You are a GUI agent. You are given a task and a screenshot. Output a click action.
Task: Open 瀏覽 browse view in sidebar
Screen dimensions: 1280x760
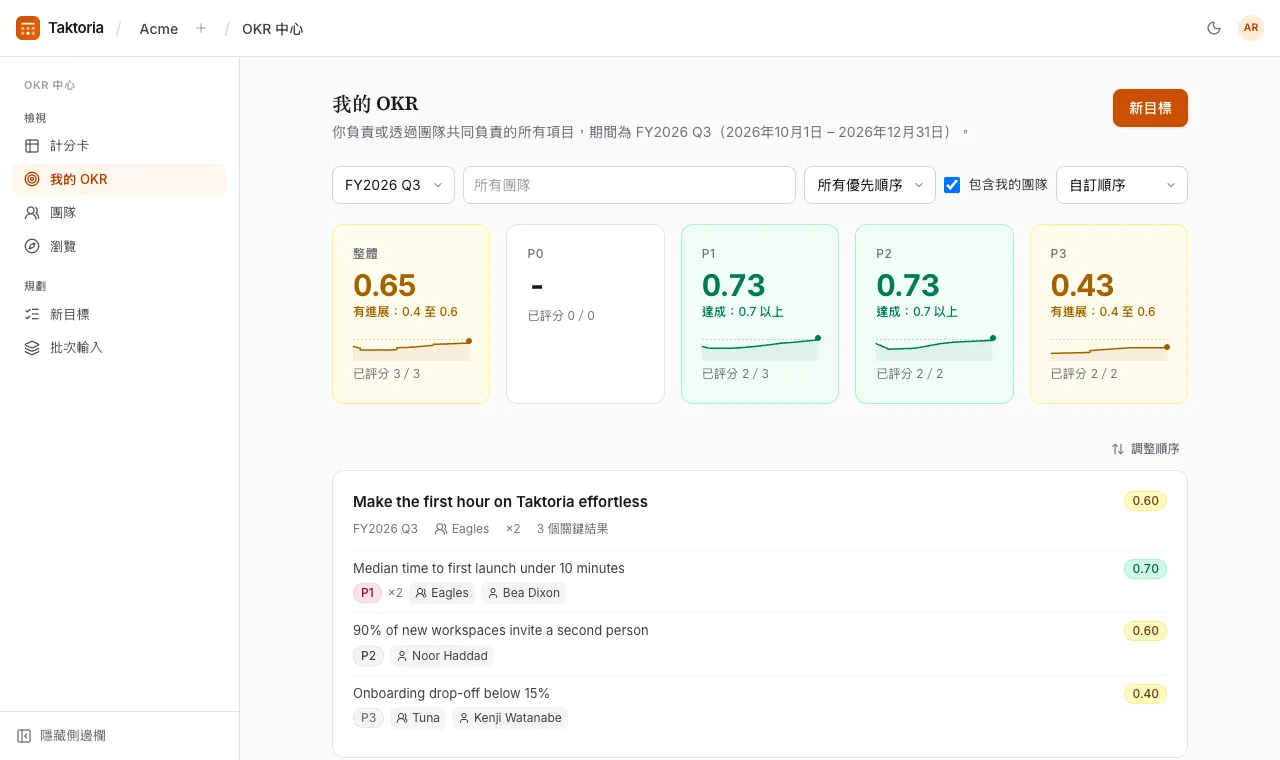tap(119, 246)
